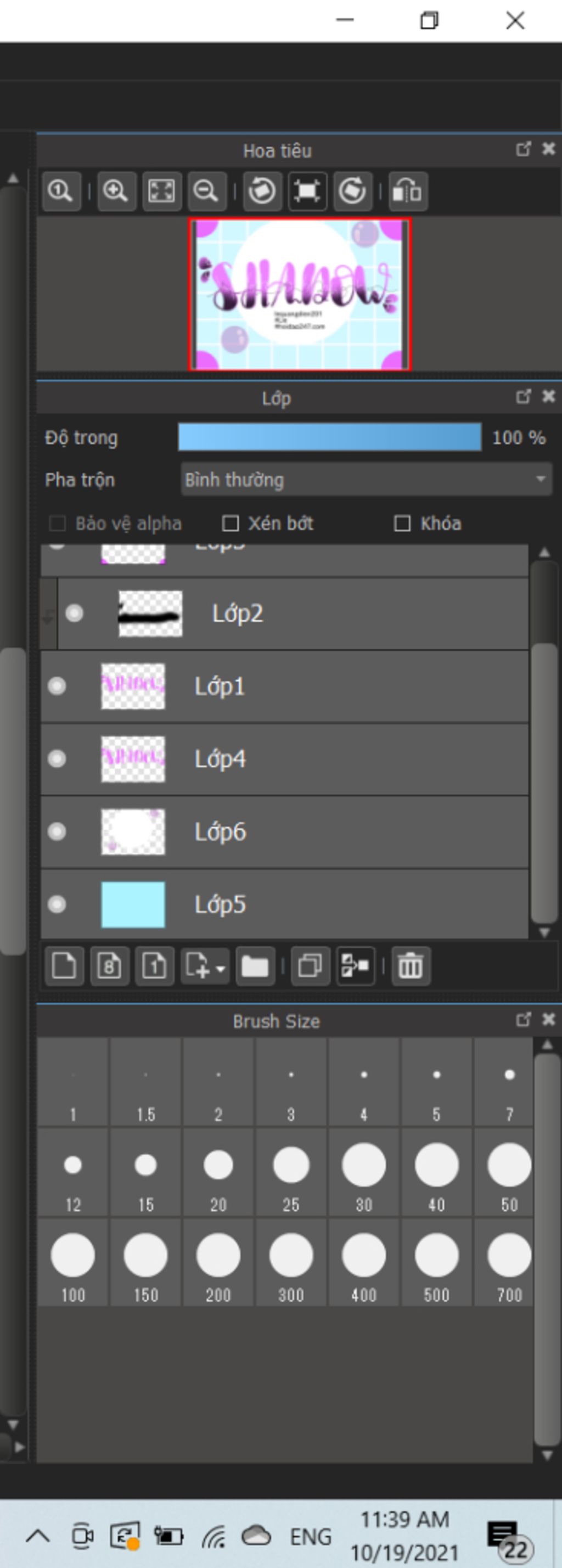The height and width of the screenshot is (1568, 562).
Task: Add a new layer folder
Action: [x=255, y=966]
